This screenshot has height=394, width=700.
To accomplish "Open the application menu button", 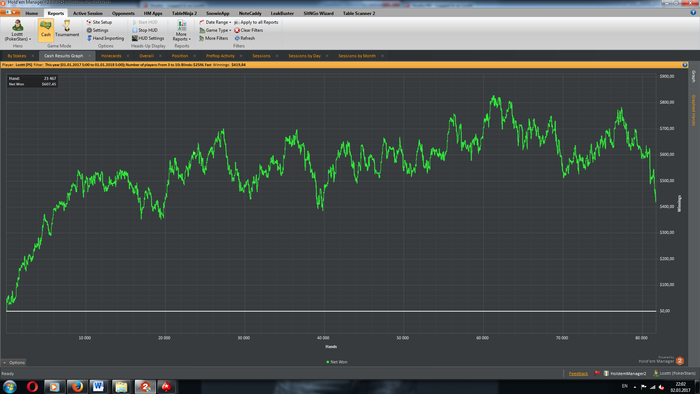I will tap(10, 12).
